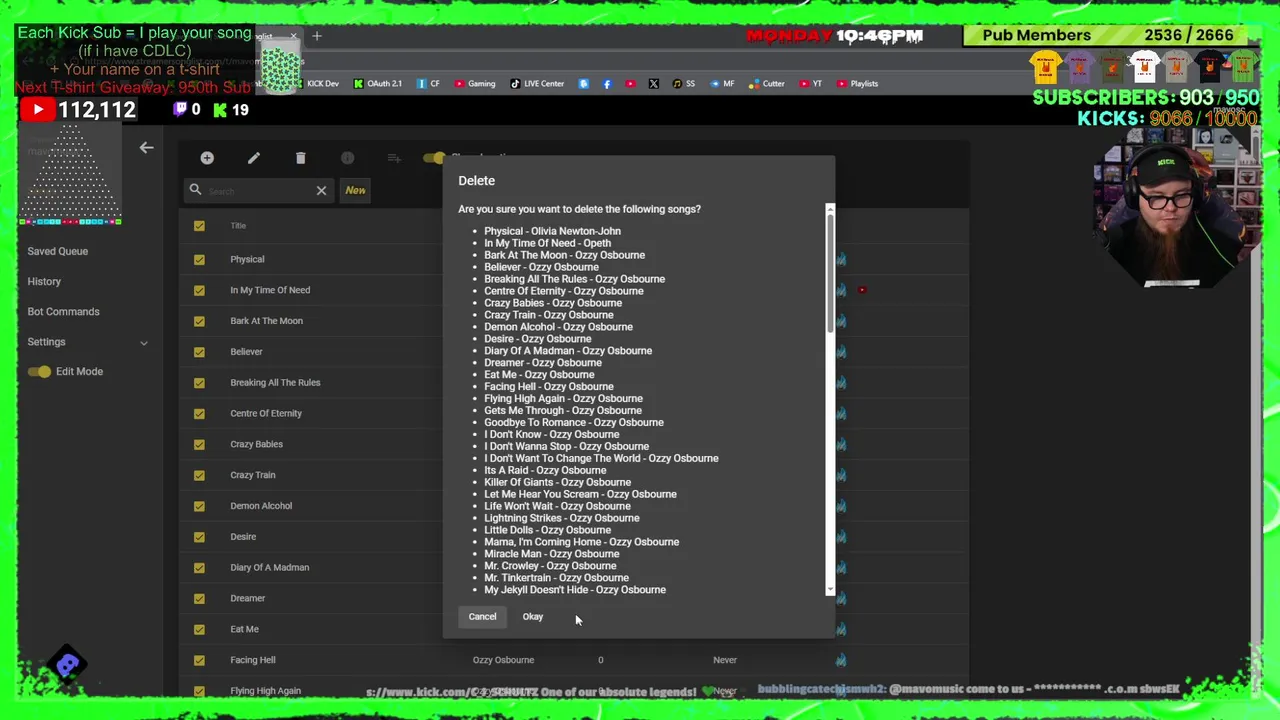Image resolution: width=1280 pixels, height=720 pixels.
Task: Uncheck the In My Time Of Need checkbox
Action: pos(199,290)
